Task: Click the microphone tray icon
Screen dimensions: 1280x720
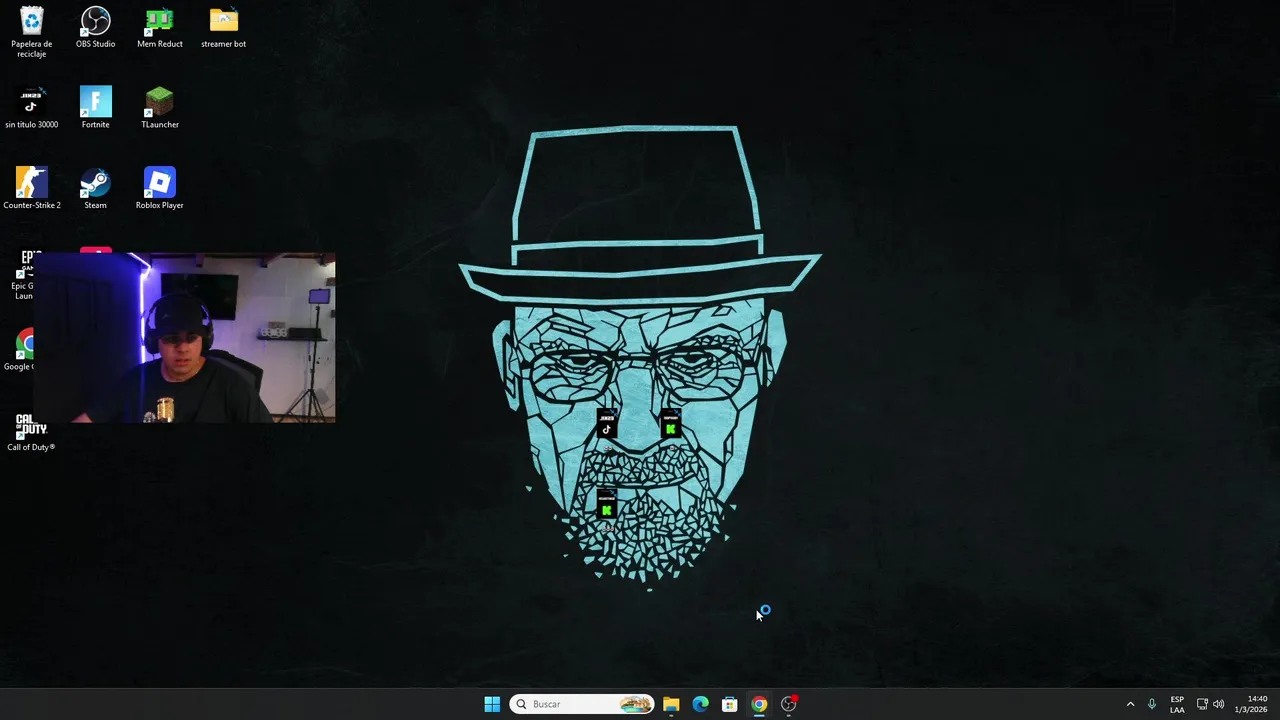Action: point(1152,704)
